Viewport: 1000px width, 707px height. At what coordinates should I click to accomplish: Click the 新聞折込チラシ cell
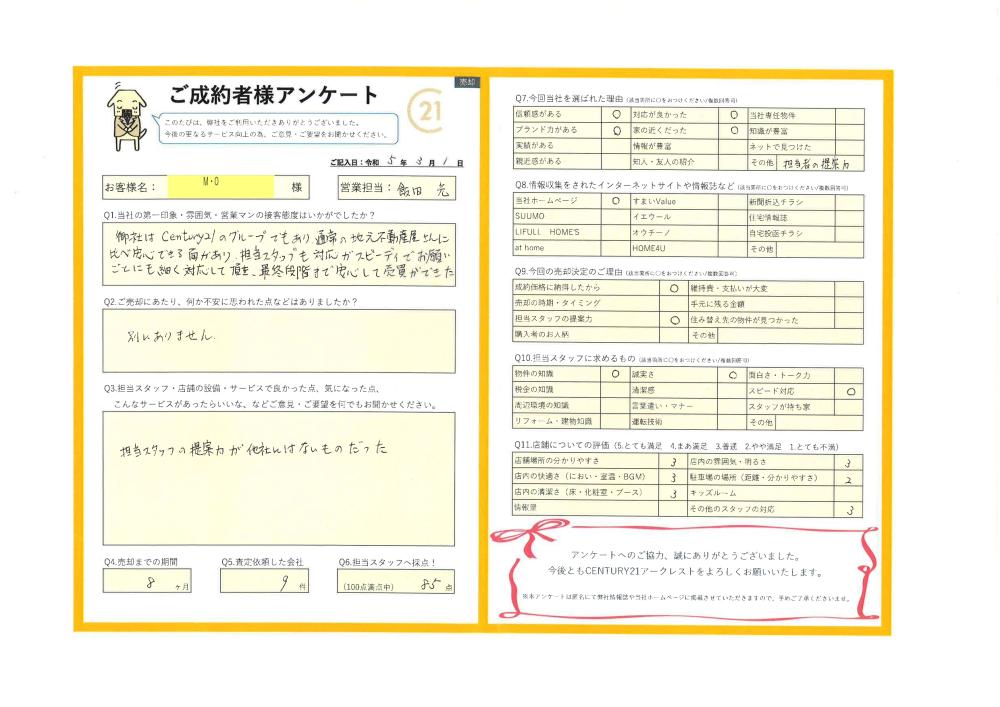click(791, 202)
